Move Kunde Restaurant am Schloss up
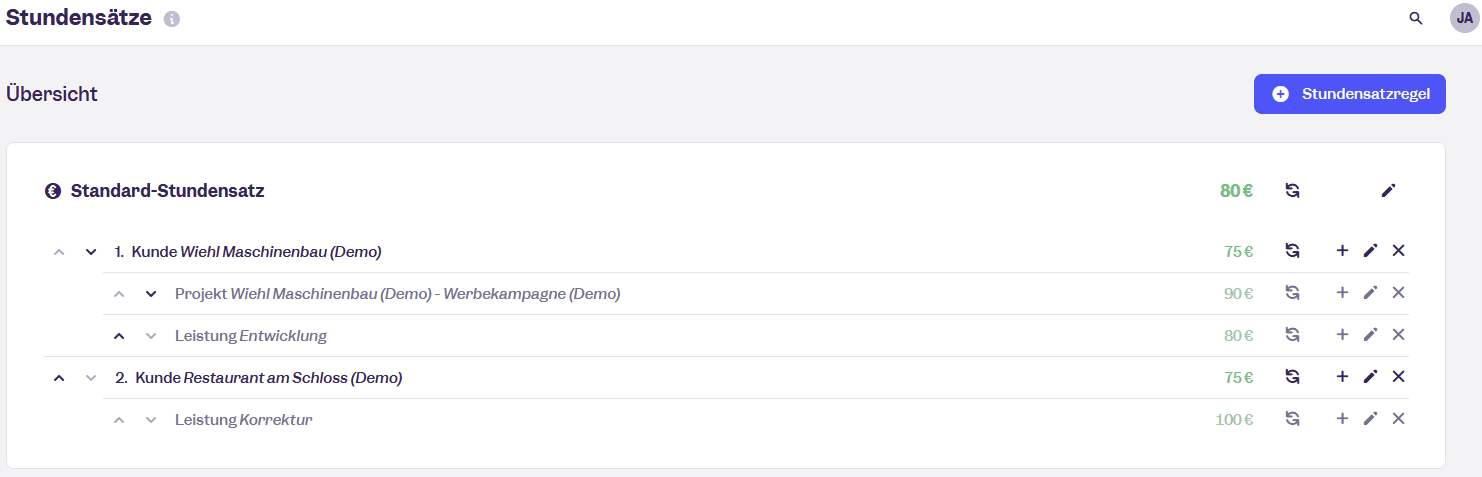This screenshot has height=477, width=1482. 59,378
